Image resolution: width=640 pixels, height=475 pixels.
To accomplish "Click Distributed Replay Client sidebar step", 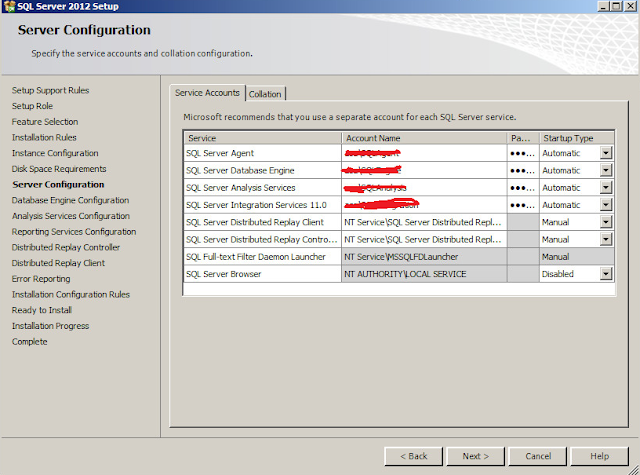I will 58,263.
